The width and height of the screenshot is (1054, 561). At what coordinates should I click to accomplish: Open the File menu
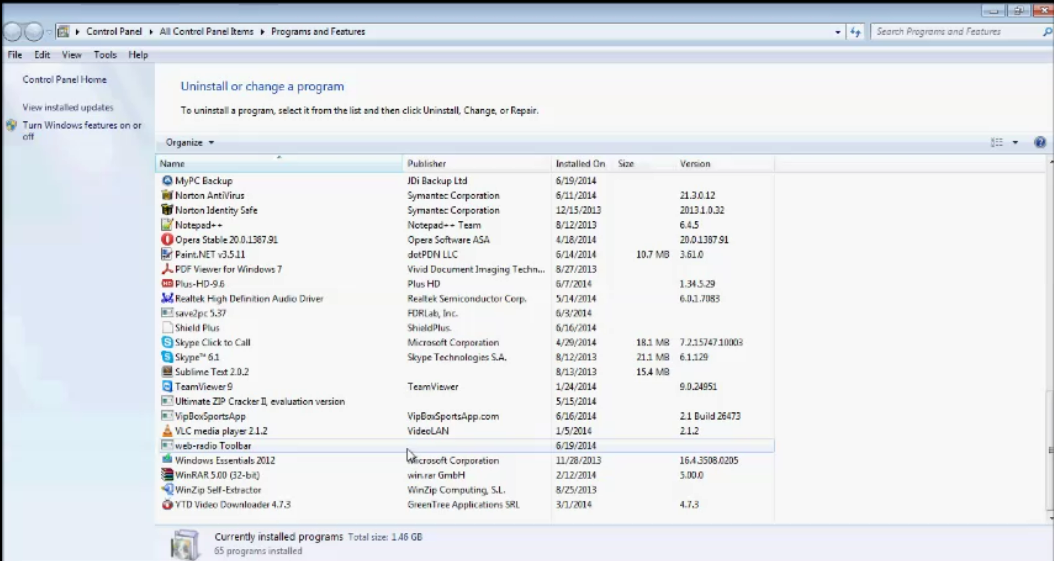15,55
